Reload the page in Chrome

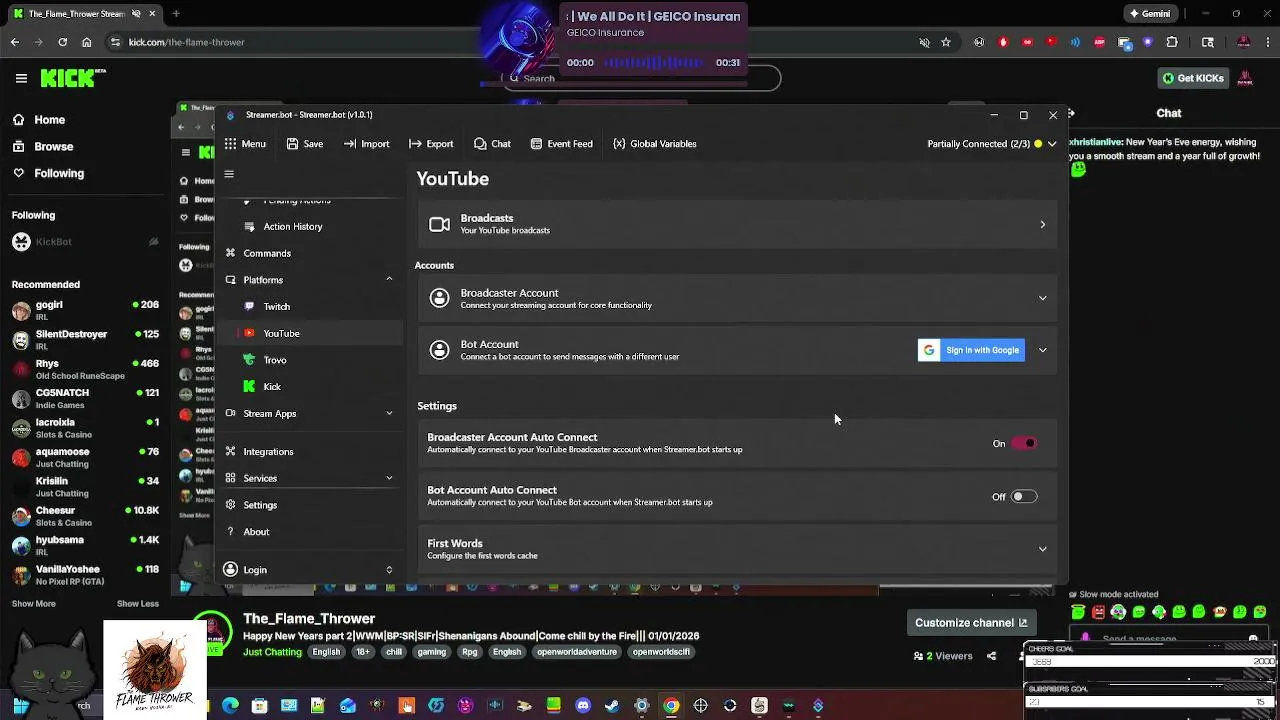62,42
